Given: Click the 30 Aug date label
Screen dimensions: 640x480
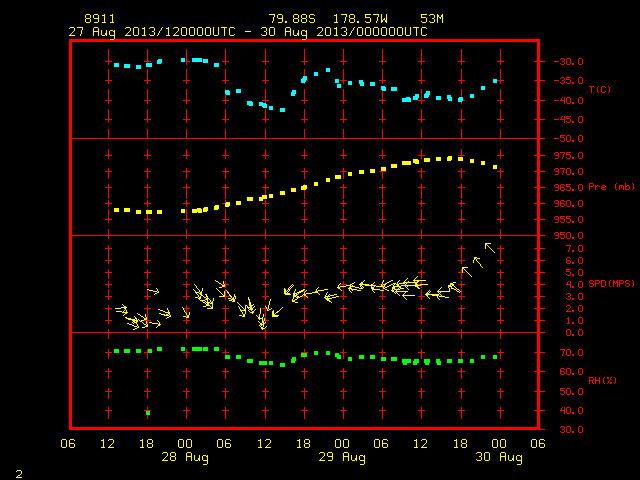Looking at the screenshot, I should point(499,457).
